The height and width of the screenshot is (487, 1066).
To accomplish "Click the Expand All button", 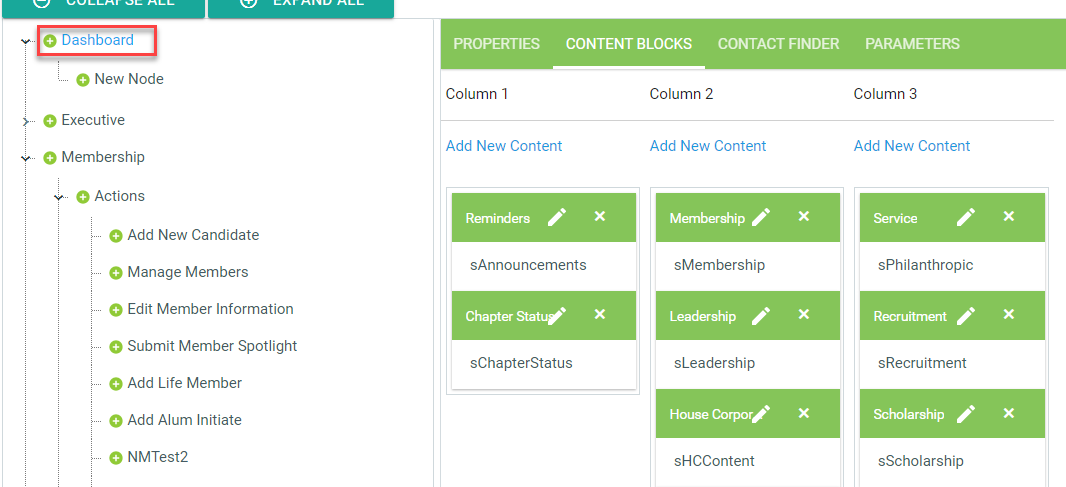I will [x=301, y=4].
